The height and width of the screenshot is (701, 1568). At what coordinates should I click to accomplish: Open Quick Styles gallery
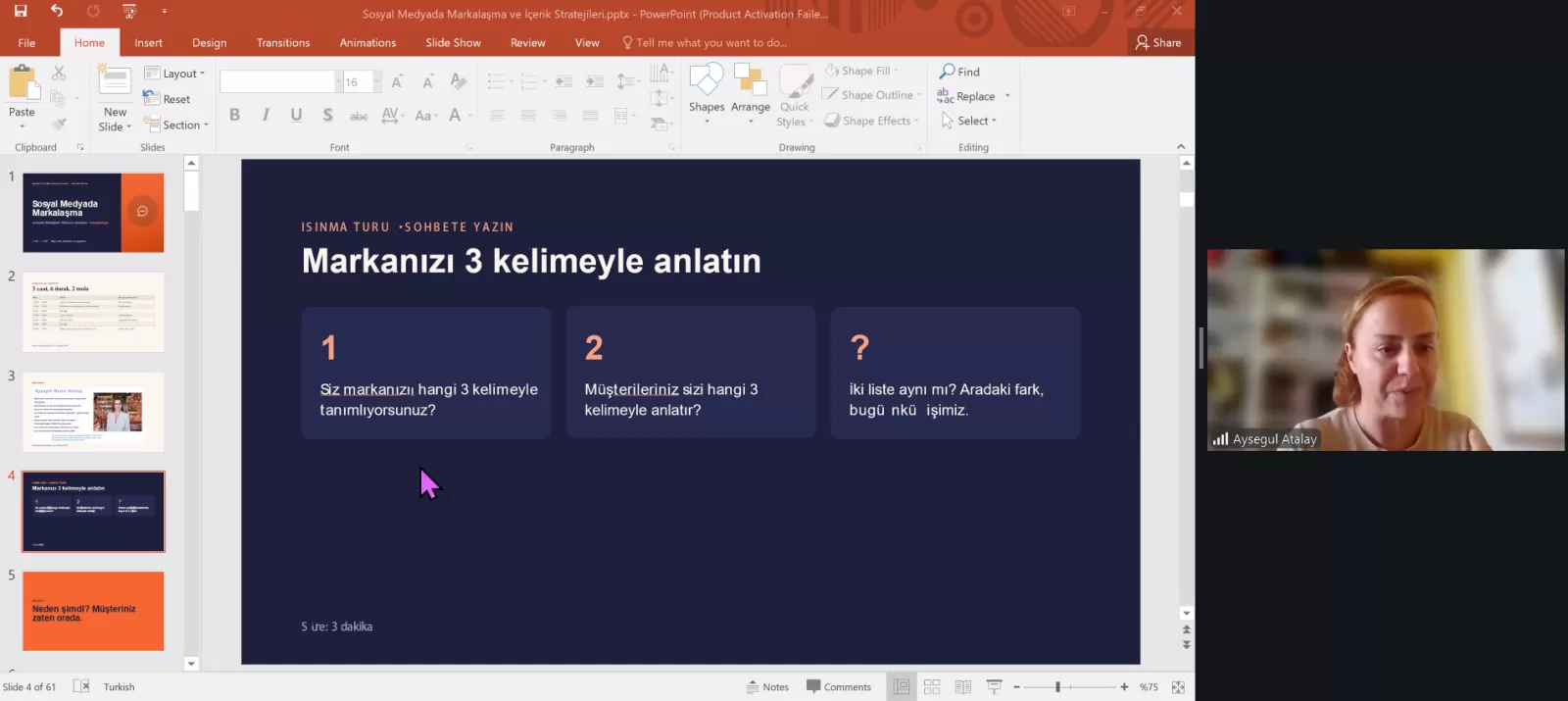pos(795,96)
